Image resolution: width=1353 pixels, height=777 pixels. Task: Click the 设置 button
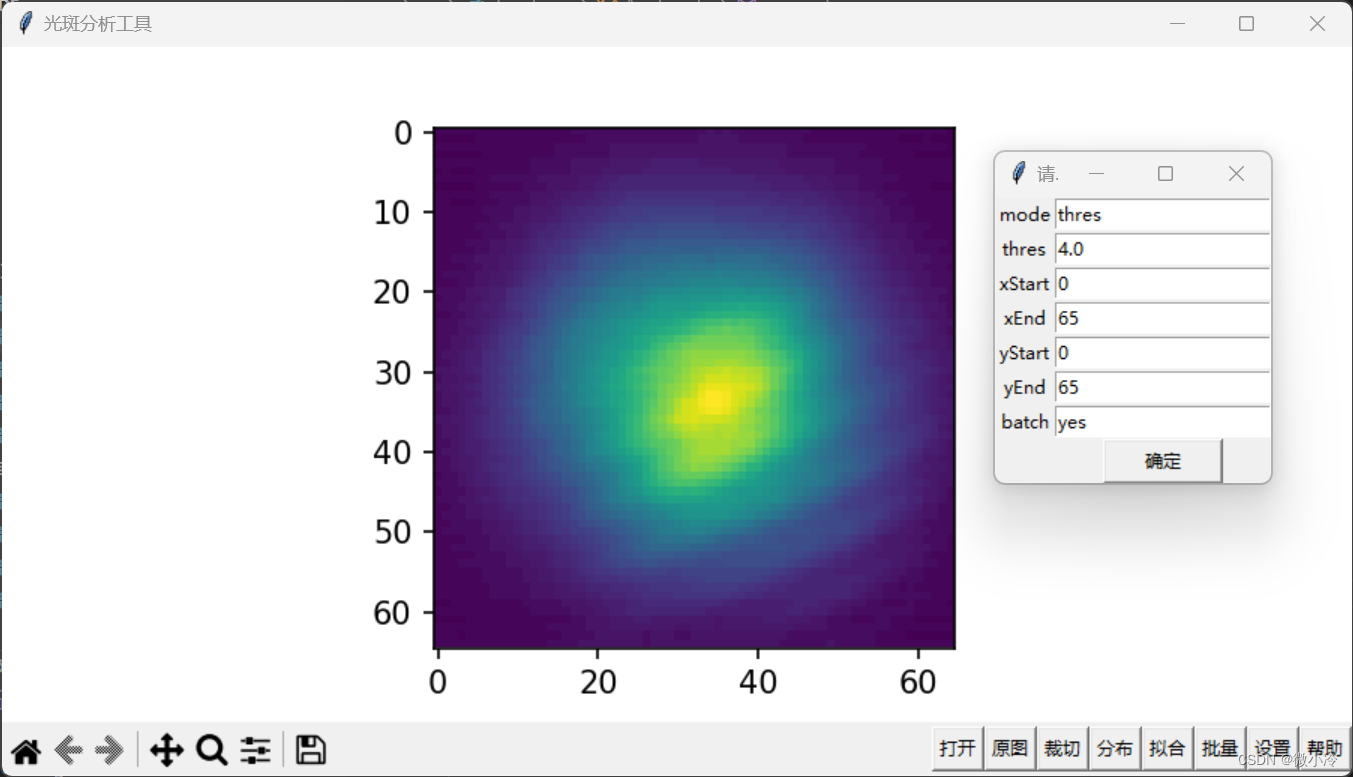point(1272,749)
